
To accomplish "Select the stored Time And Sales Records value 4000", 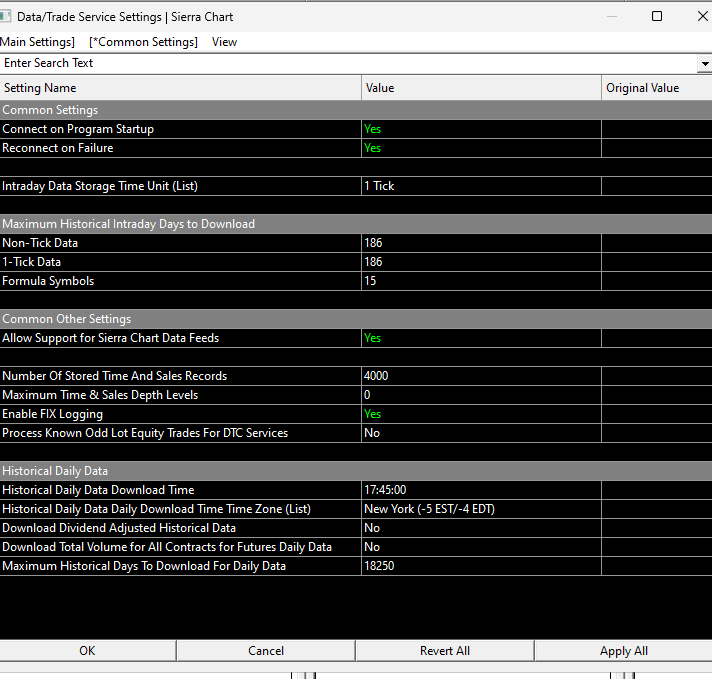I will (x=481, y=376).
